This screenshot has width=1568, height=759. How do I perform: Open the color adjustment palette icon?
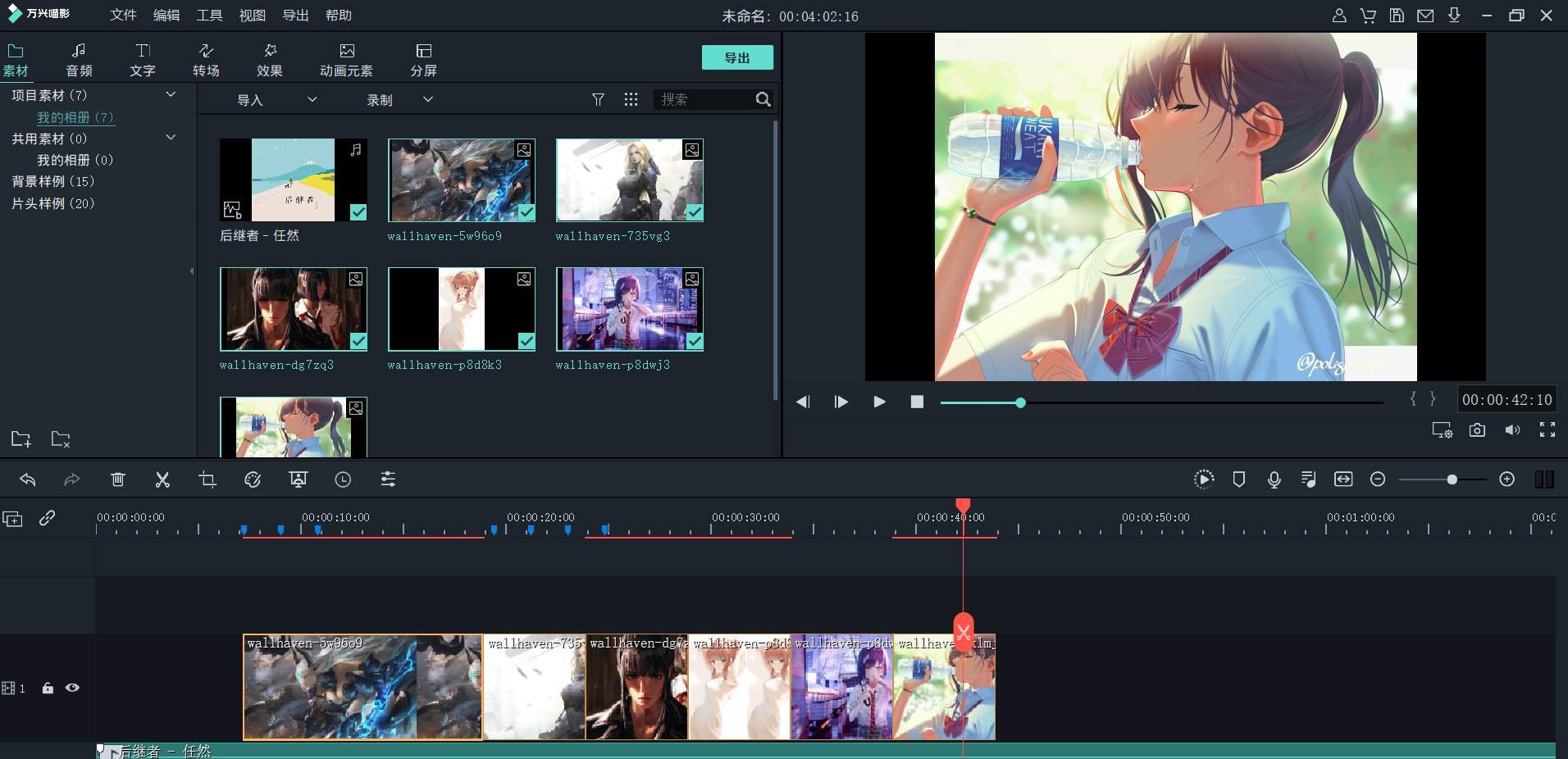(x=253, y=479)
